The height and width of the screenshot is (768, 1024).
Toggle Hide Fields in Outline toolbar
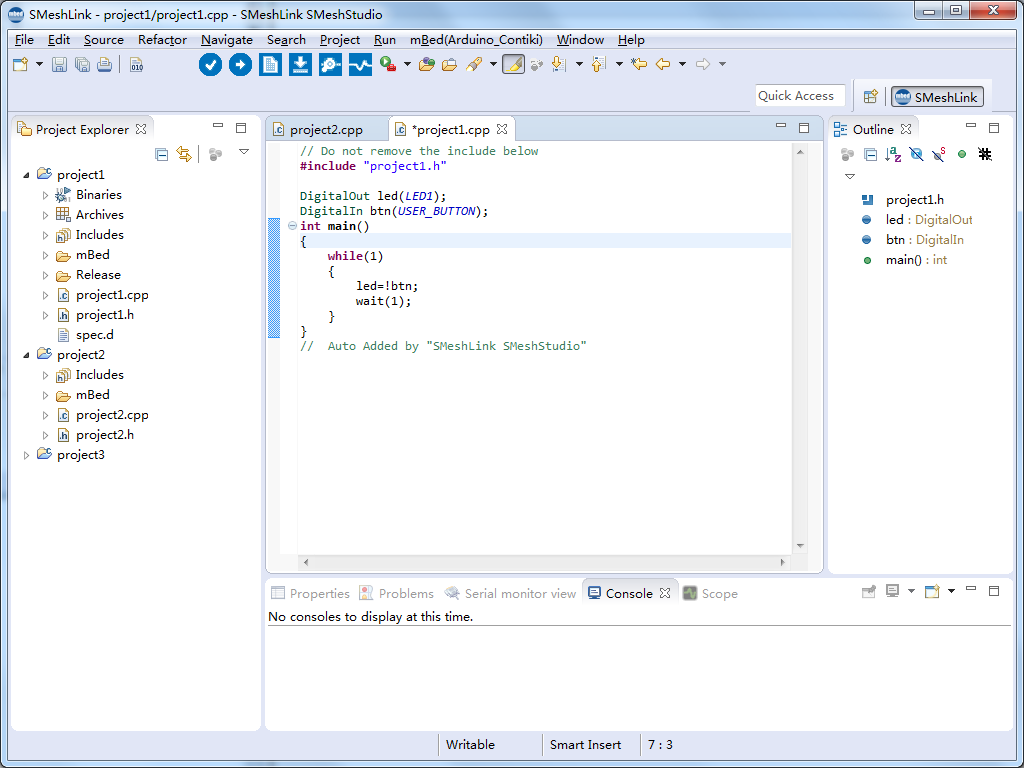tap(916, 154)
